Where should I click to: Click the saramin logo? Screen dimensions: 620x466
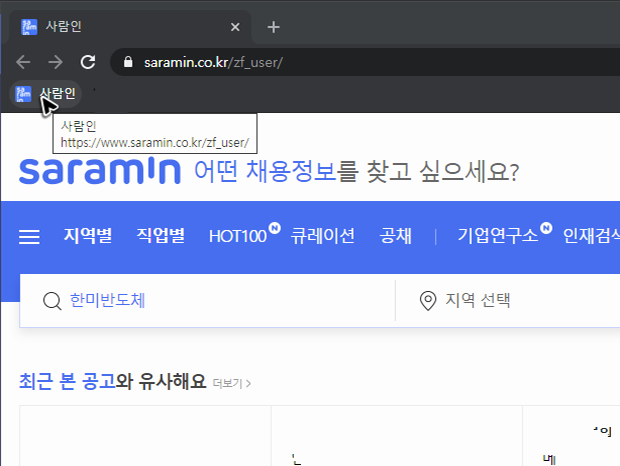coord(100,170)
